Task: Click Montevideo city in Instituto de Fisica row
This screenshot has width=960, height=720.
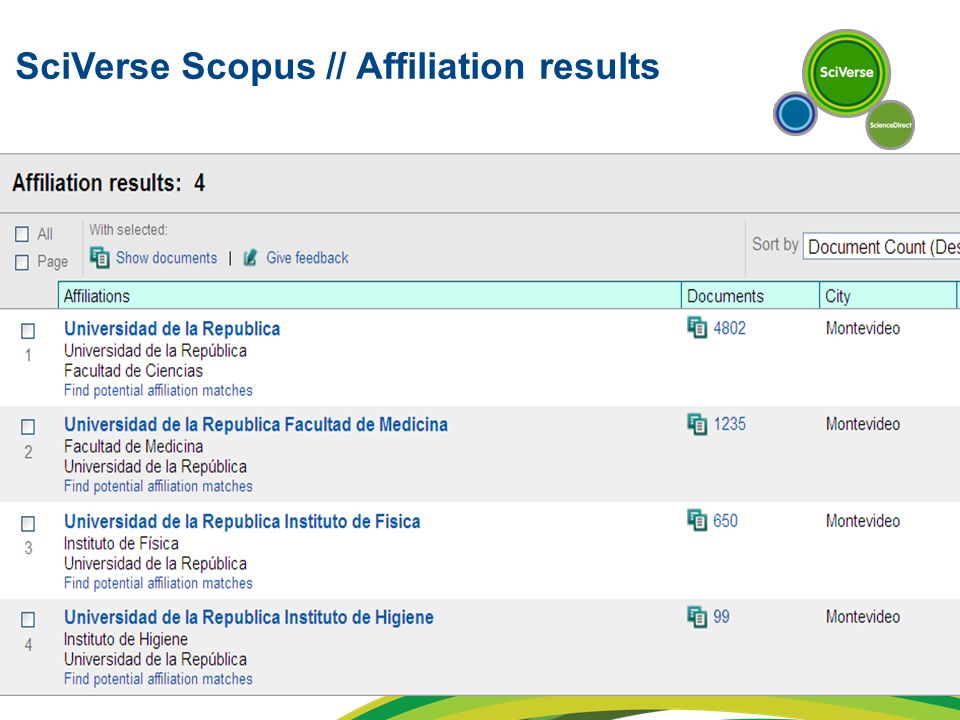Action: click(x=863, y=521)
